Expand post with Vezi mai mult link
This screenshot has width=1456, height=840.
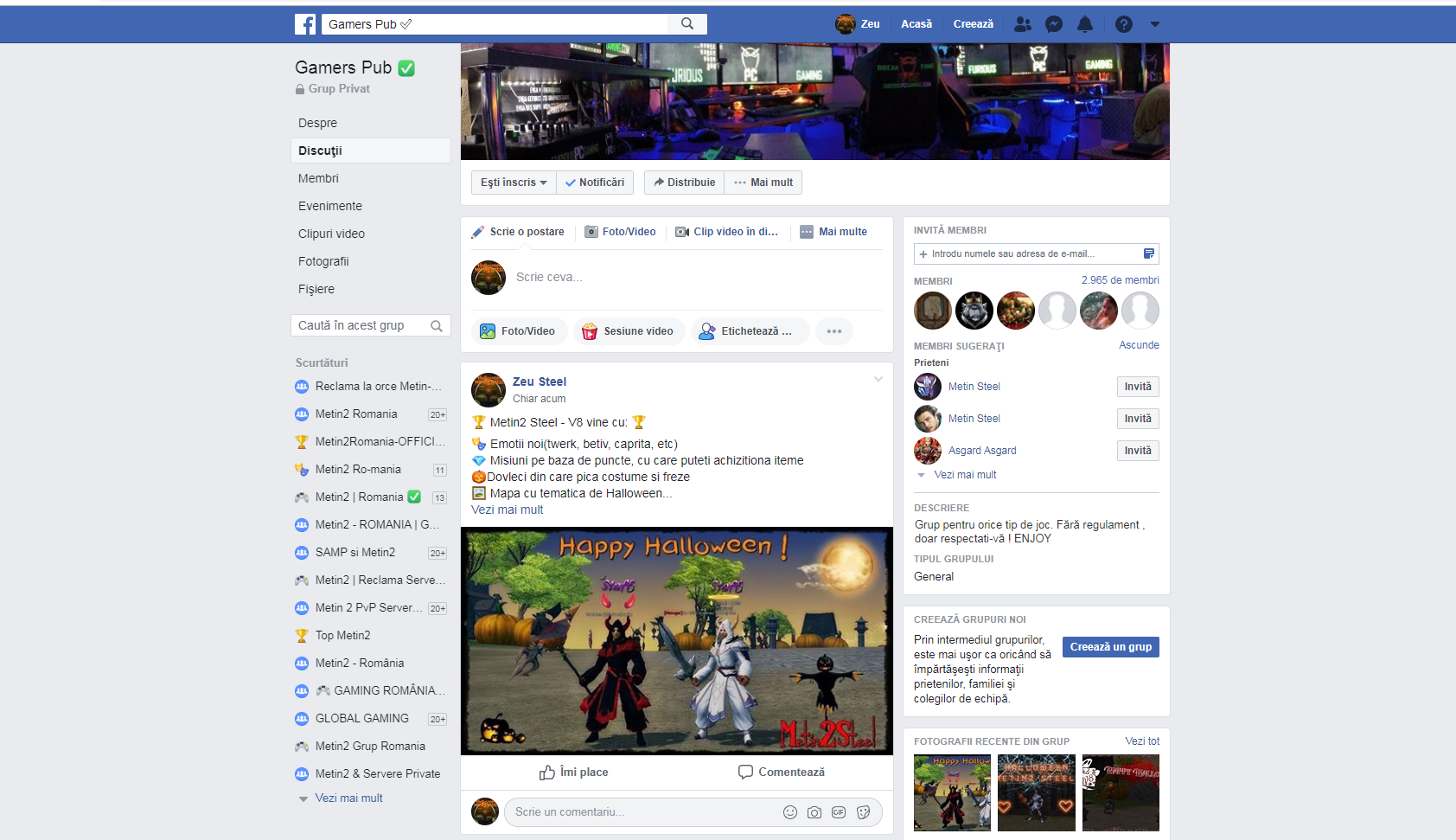(507, 510)
